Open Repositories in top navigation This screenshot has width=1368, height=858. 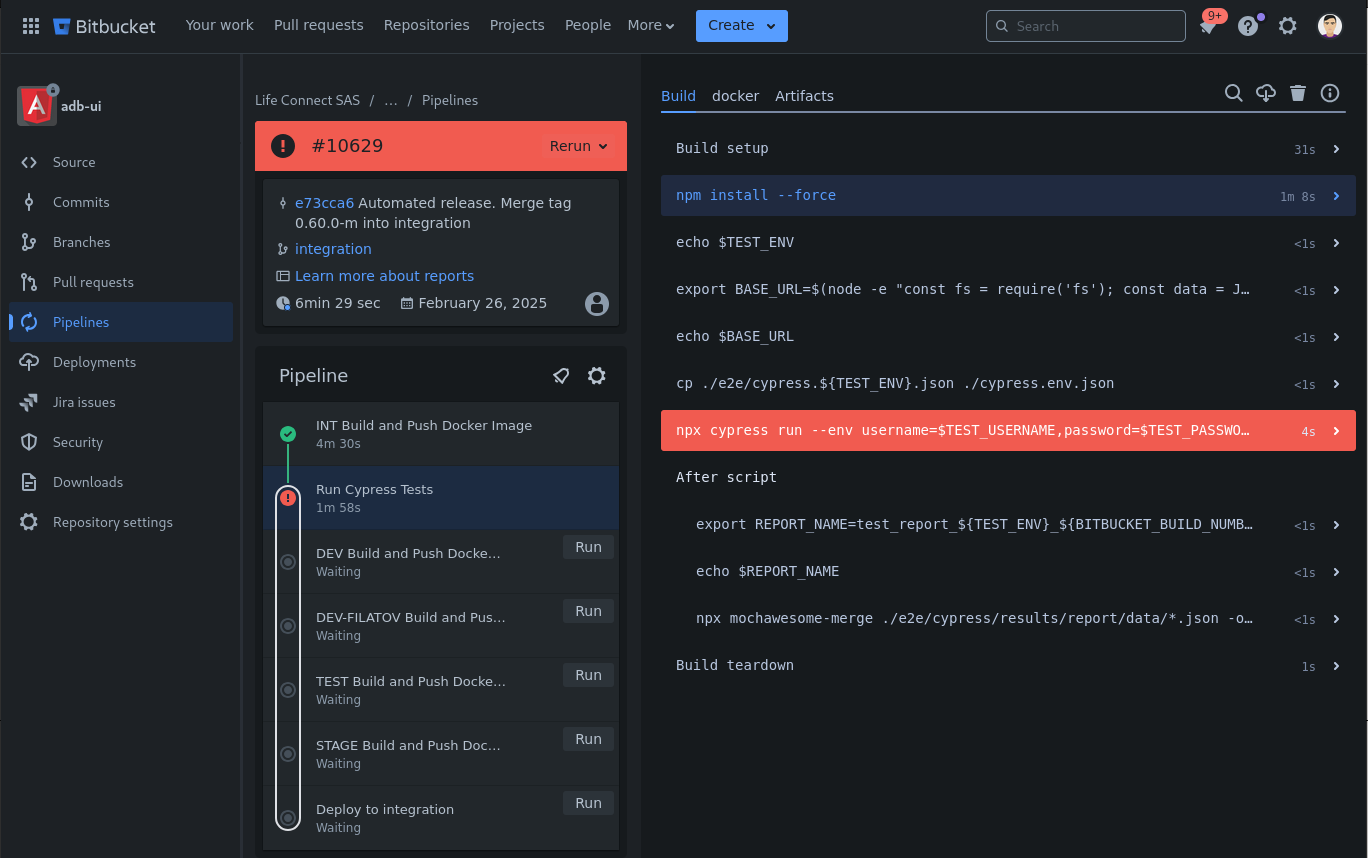click(x=426, y=25)
